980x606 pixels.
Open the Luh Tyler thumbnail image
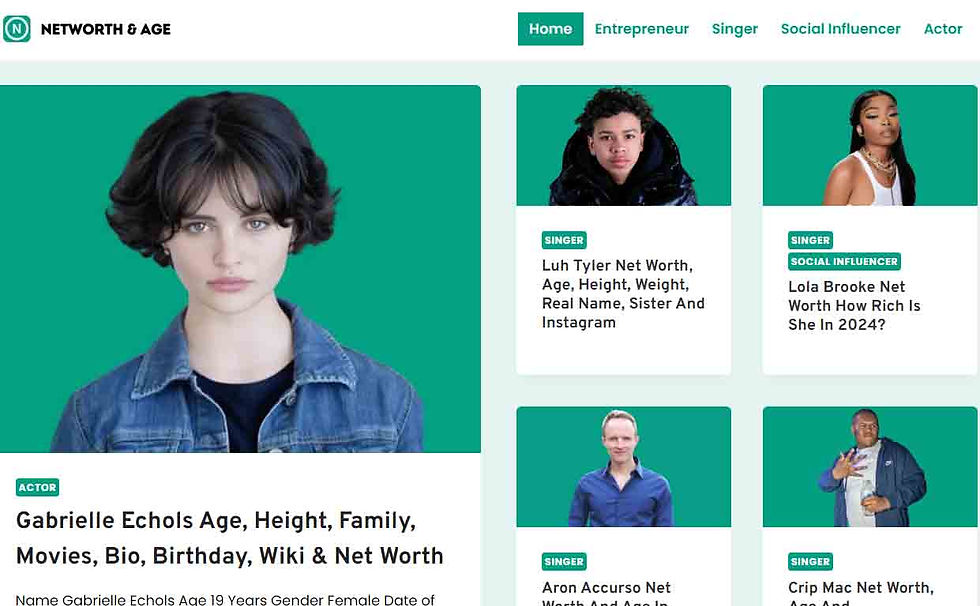coord(623,146)
